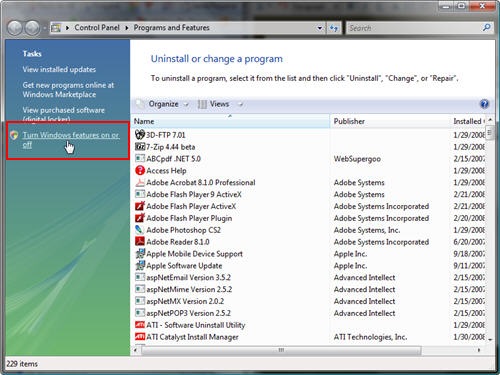Click the Adobe Acrobat 8.1.0 Professional icon
500x375 pixels.
pos(140,182)
